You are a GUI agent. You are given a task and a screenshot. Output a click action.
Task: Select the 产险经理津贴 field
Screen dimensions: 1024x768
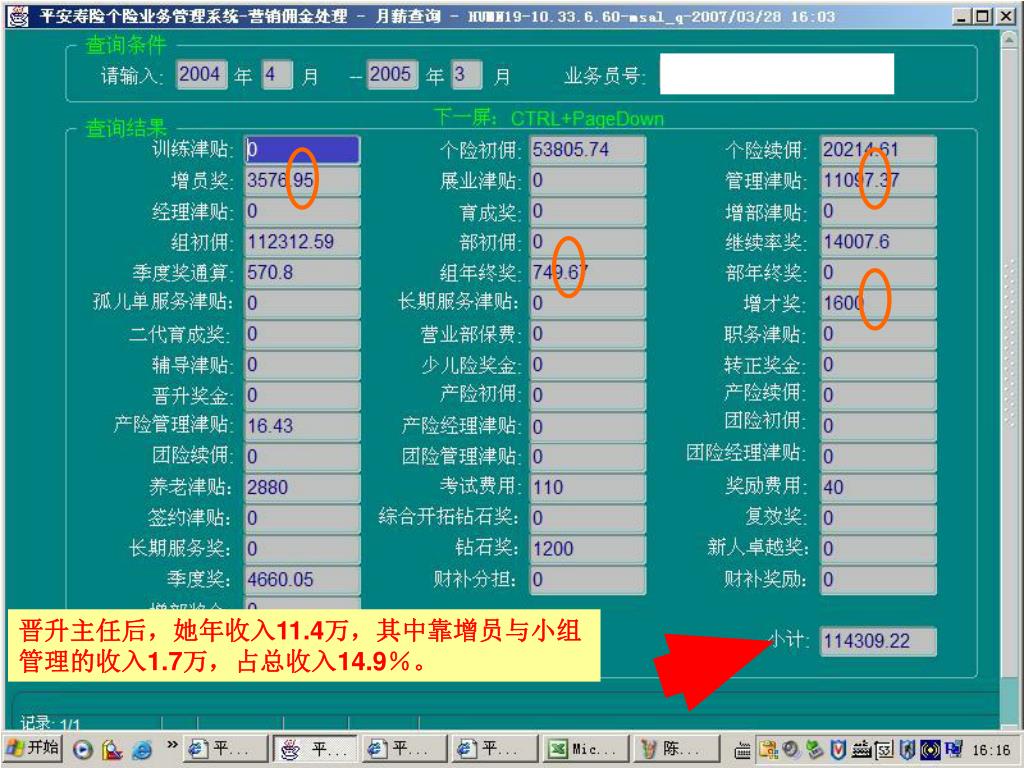(x=587, y=426)
